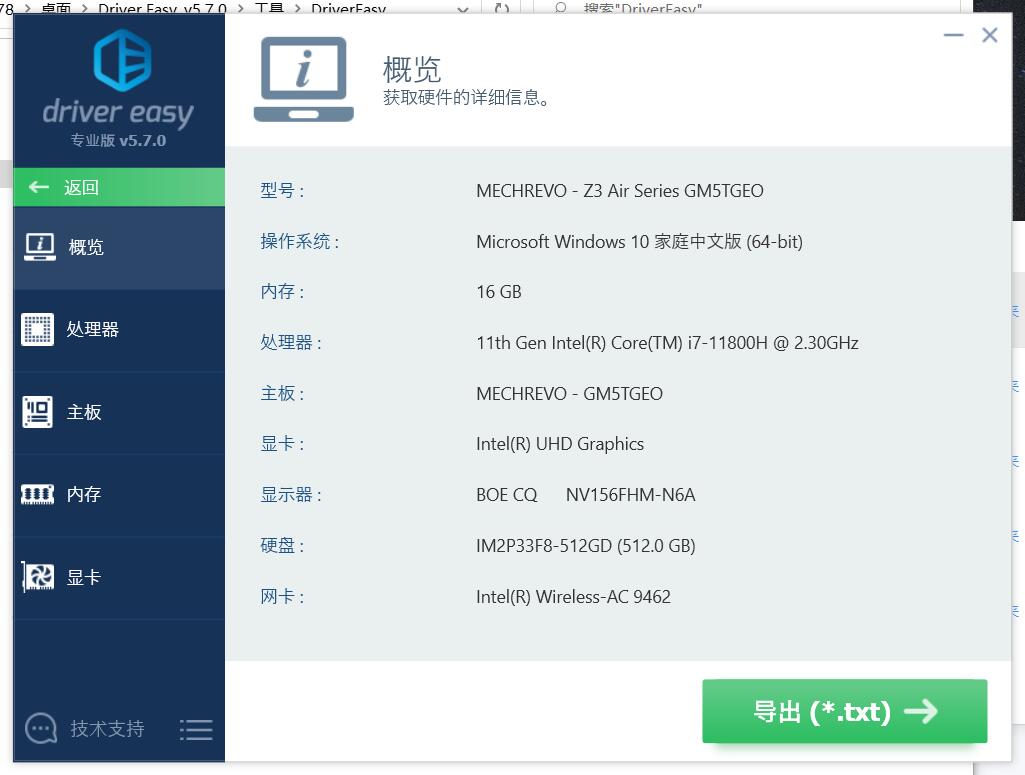
Task: Close the Driver Easy window
Action: 990,35
